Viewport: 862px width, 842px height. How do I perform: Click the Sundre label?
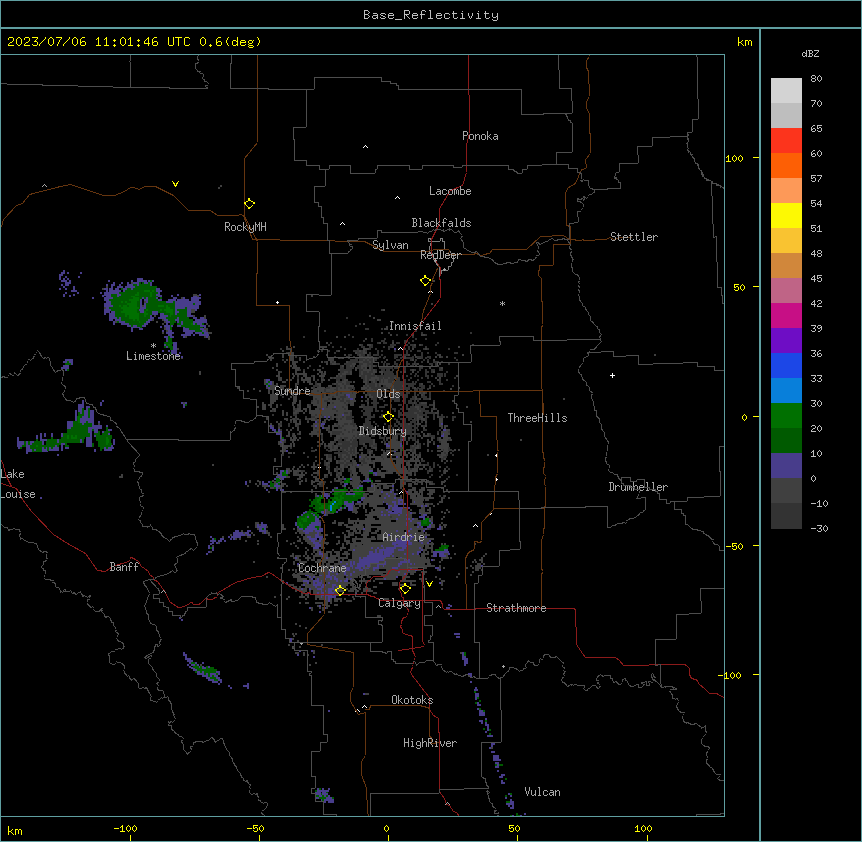(292, 391)
